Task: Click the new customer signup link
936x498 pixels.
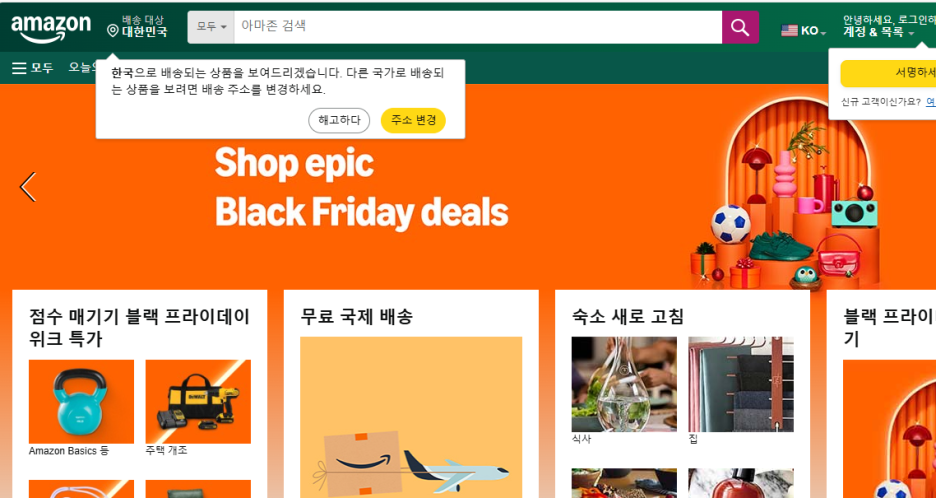Action: tap(931, 102)
